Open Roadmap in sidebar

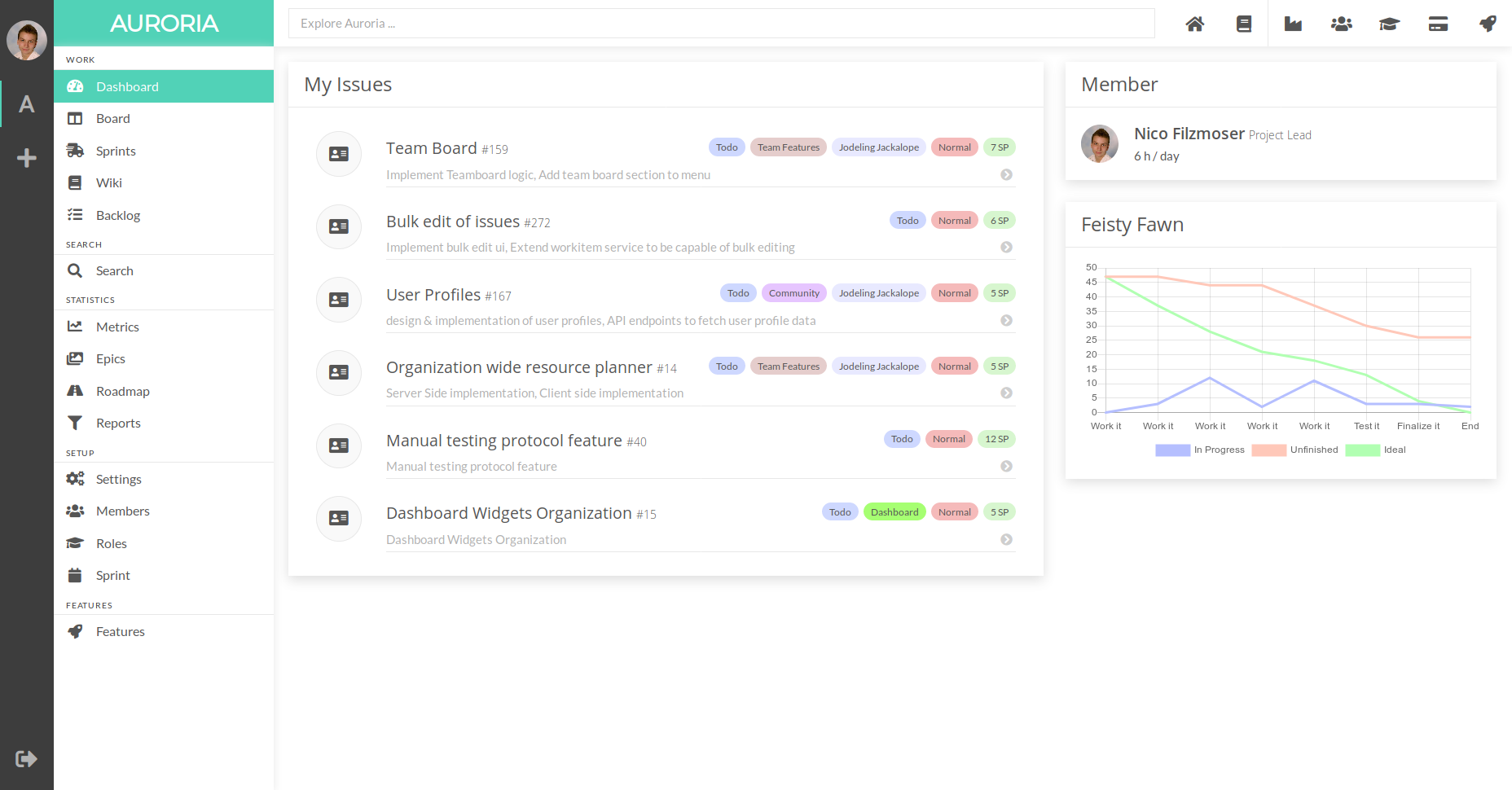click(x=164, y=391)
